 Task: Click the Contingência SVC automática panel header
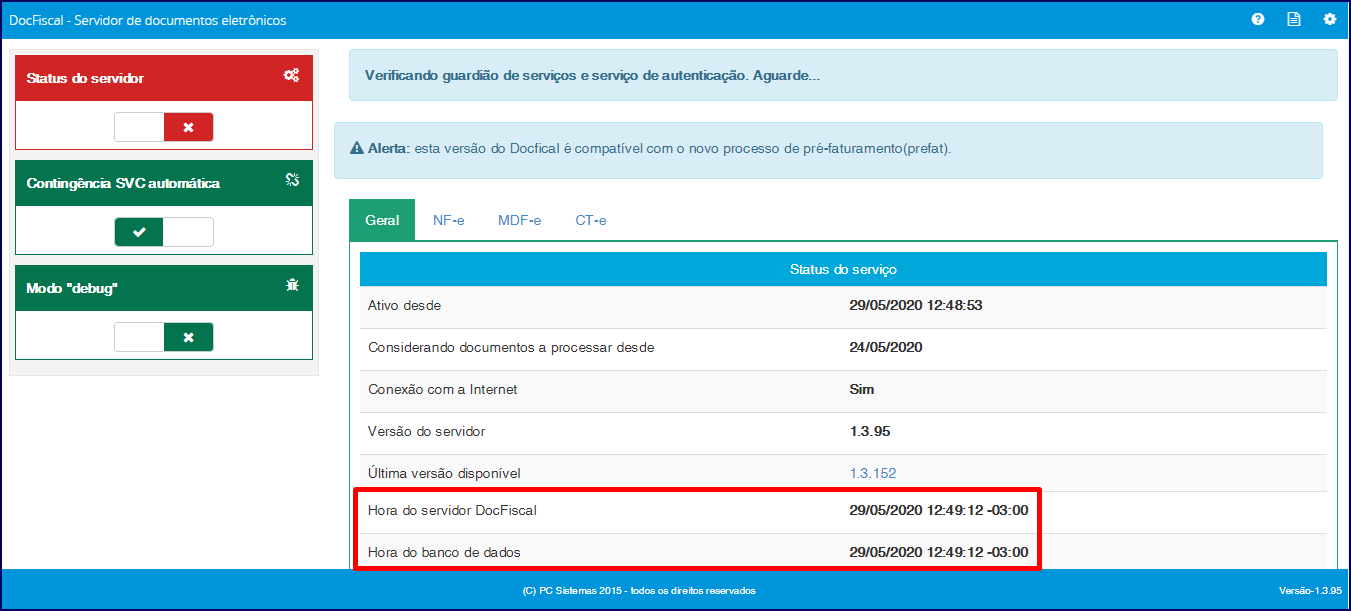pyautogui.click(x=164, y=183)
